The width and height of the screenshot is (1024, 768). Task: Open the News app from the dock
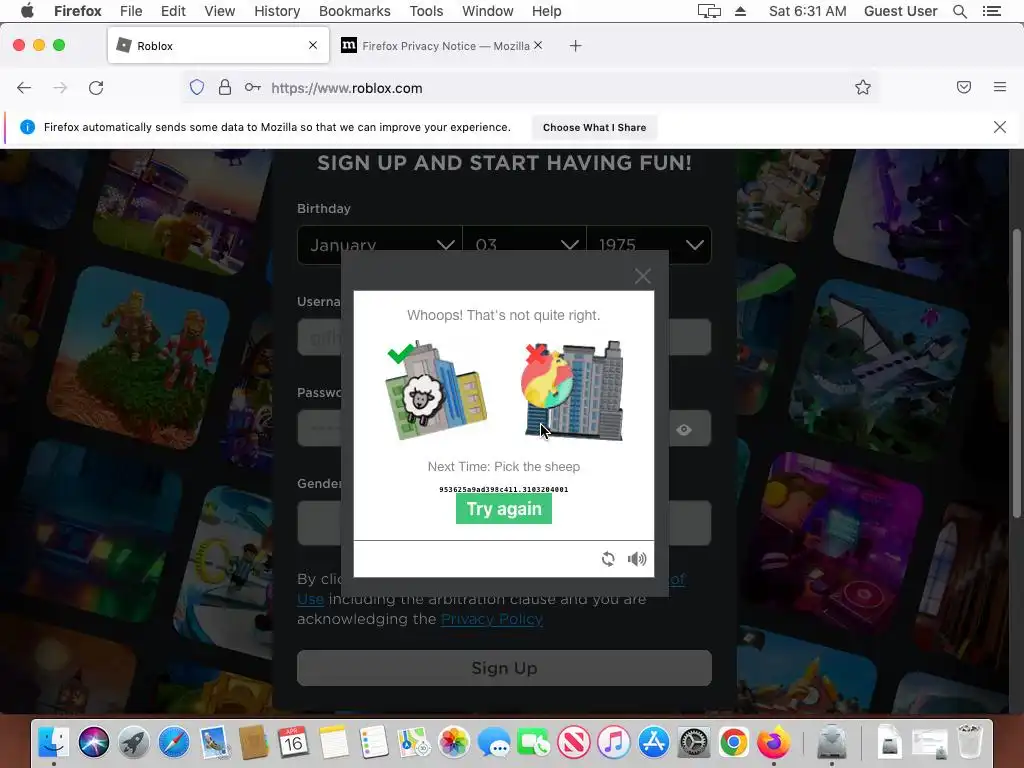tap(574, 743)
